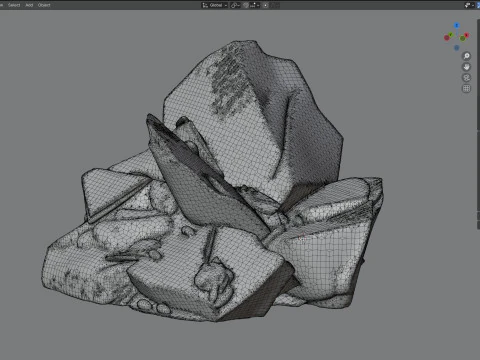This screenshot has width=480, height=360.
Task: Click the blue Z axis on navigation gizmo
Action: pos(457,25)
